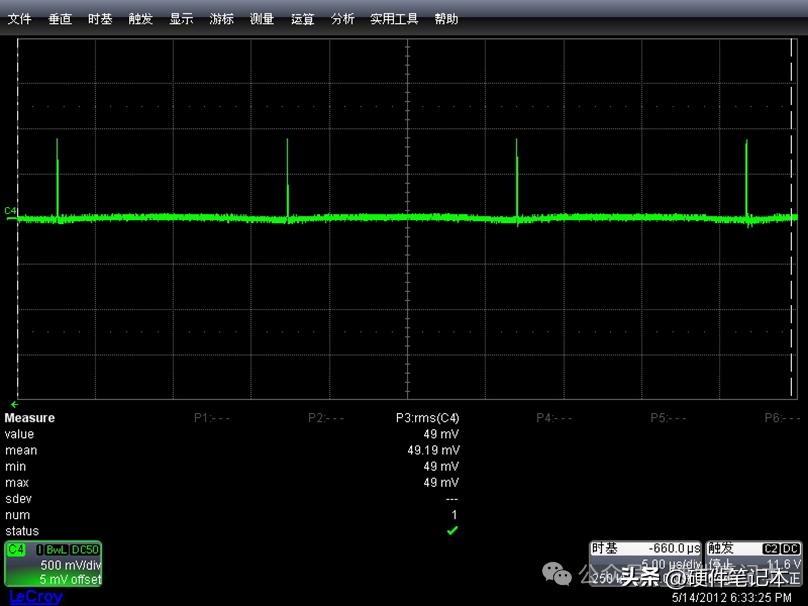Click the C4 channel descriptor box
This screenshot has height=606, width=808.
pyautogui.click(x=53, y=564)
